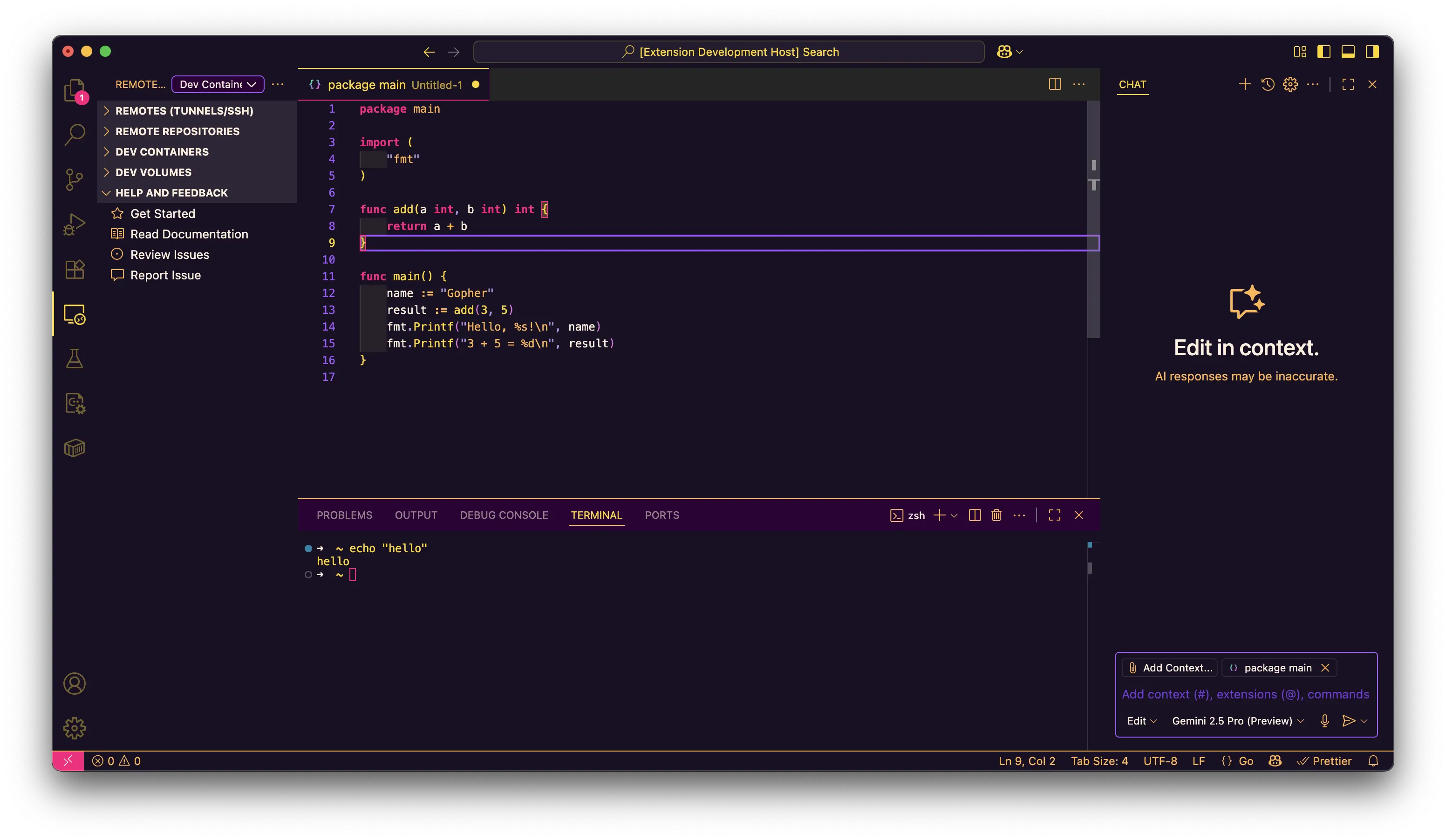Toggle the bottom panel layout button
Viewport: 1446px width, 840px height.
[1348, 52]
